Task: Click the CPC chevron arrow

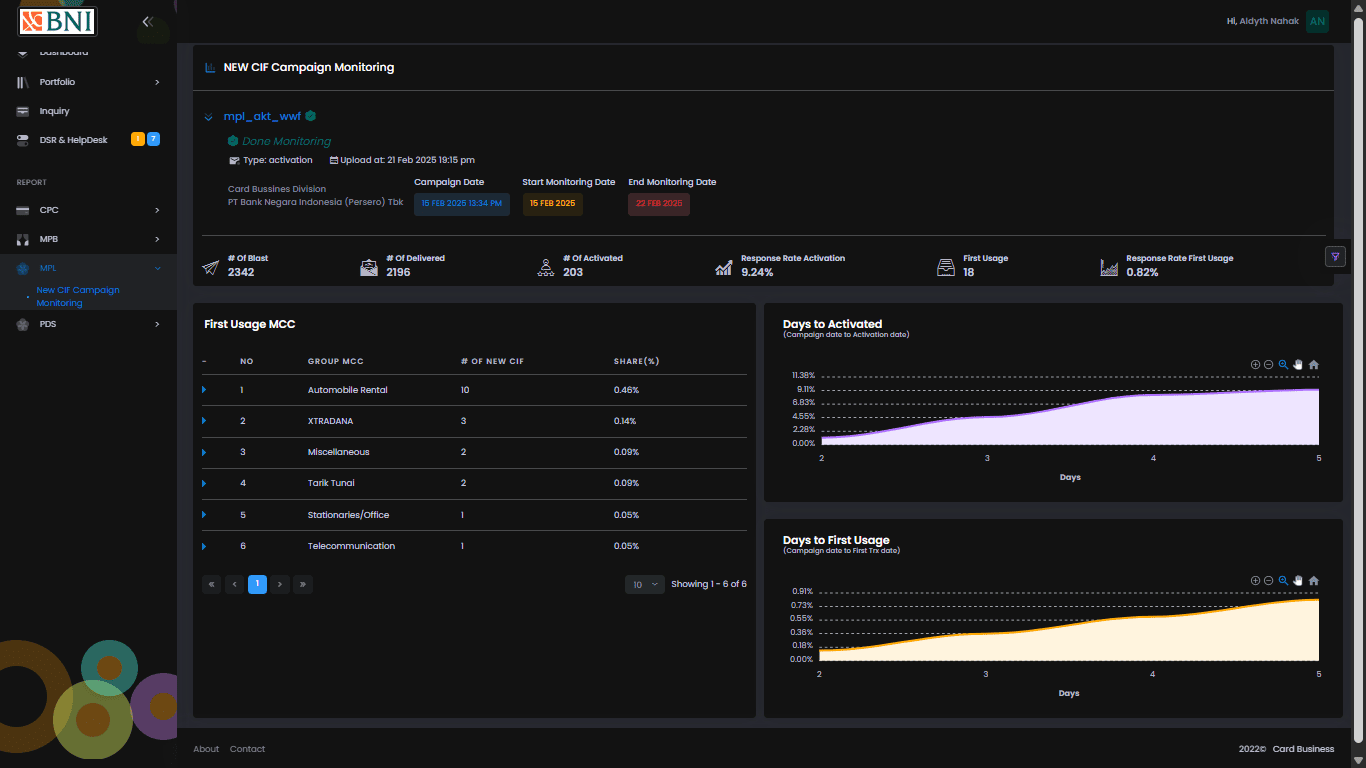Action: [x=157, y=210]
